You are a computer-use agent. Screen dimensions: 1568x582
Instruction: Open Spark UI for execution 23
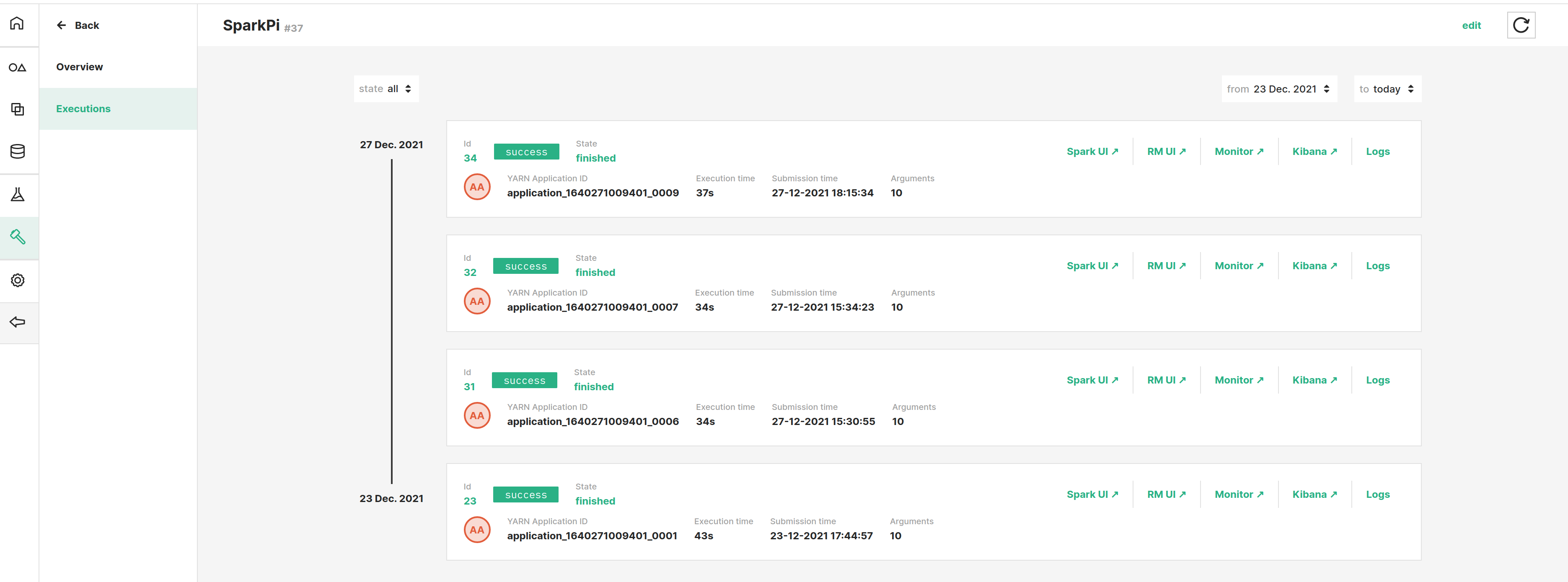1092,494
